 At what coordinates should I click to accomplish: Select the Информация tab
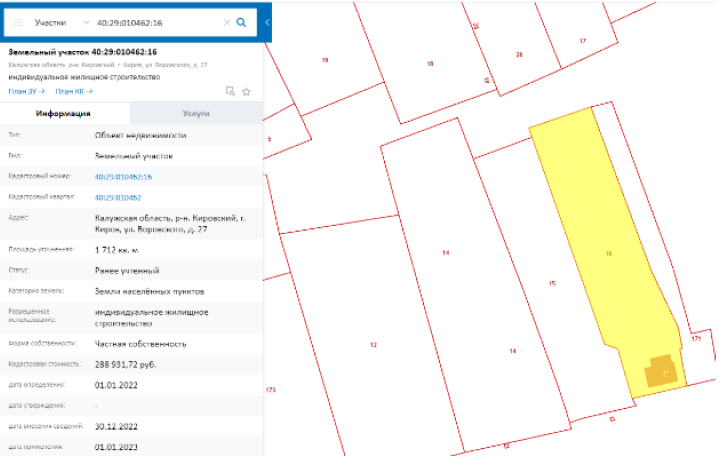(64, 113)
